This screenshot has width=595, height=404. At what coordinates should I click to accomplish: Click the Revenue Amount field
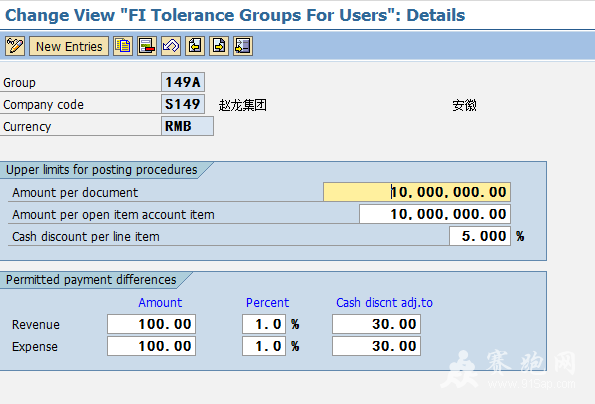[151, 324]
